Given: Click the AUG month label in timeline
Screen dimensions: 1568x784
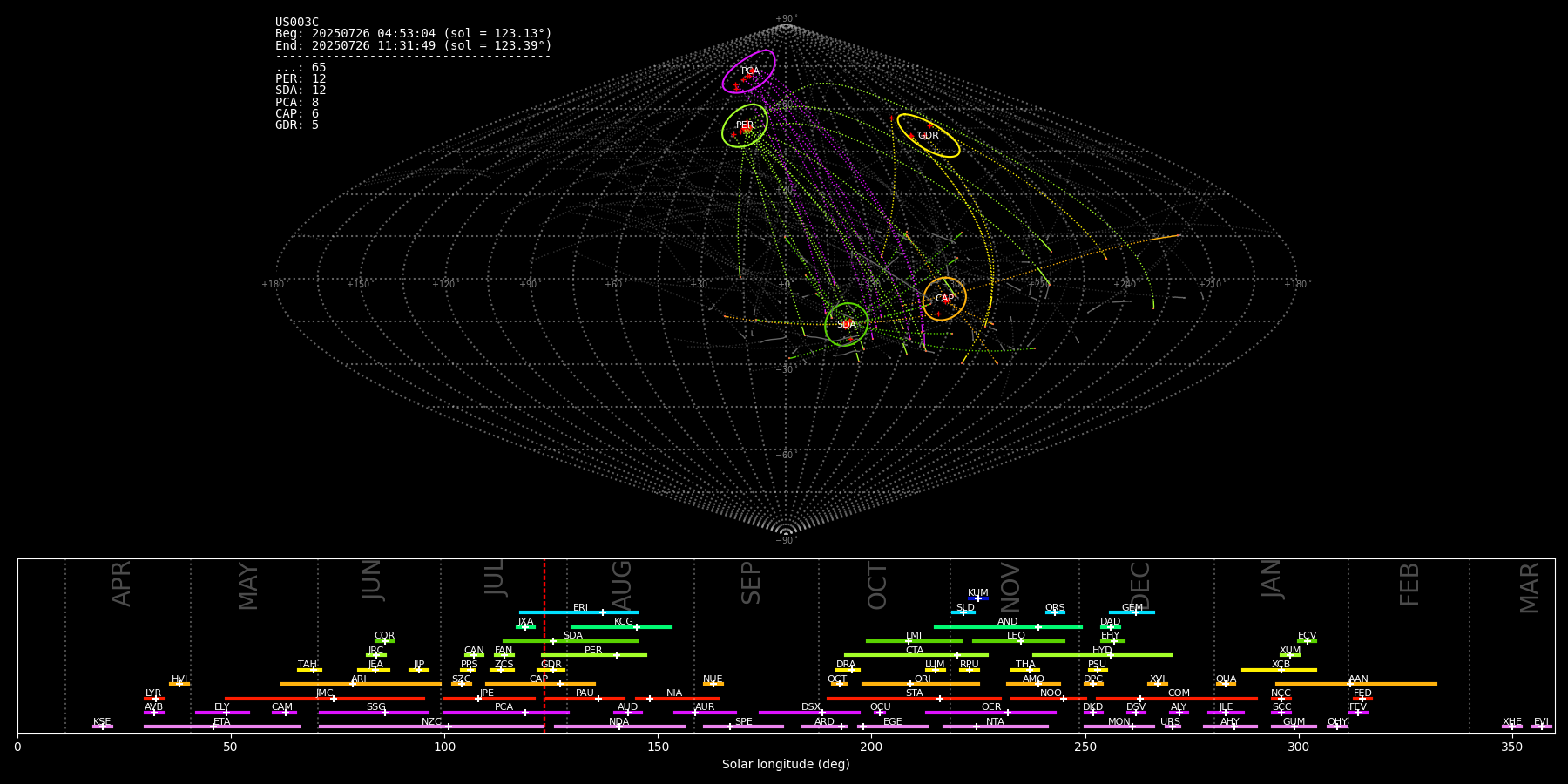Looking at the screenshot, I should tap(622, 585).
